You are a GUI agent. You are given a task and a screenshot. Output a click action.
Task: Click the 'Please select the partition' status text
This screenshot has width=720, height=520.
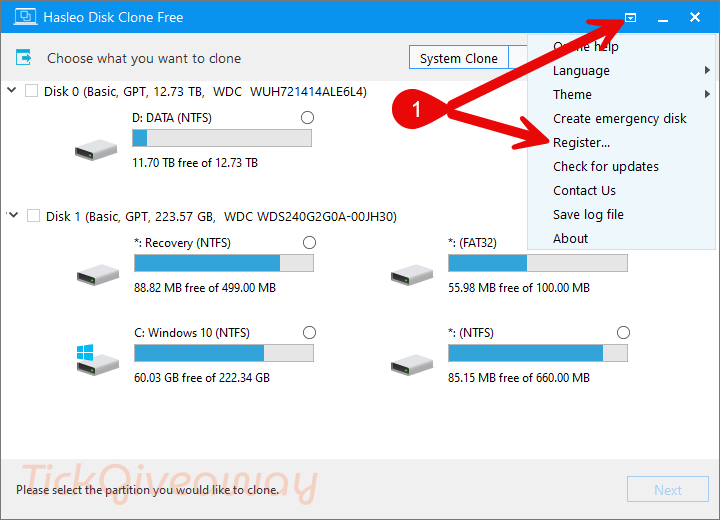[x=147, y=490]
